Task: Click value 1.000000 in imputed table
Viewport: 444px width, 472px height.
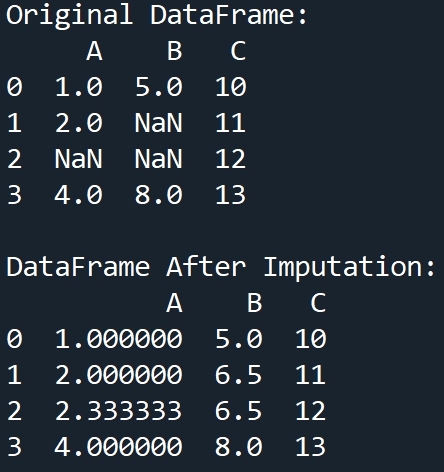Action: tap(119, 339)
